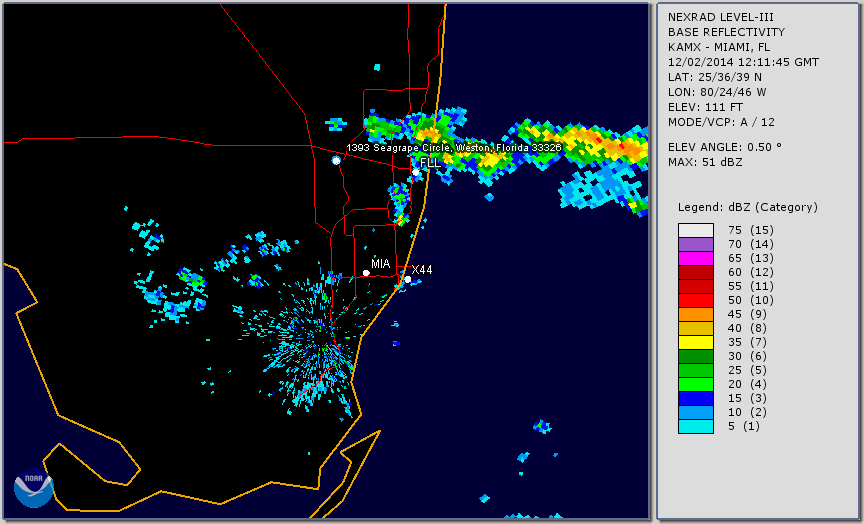Select the 5 dBZ cyan legend swatch

(x=696, y=426)
